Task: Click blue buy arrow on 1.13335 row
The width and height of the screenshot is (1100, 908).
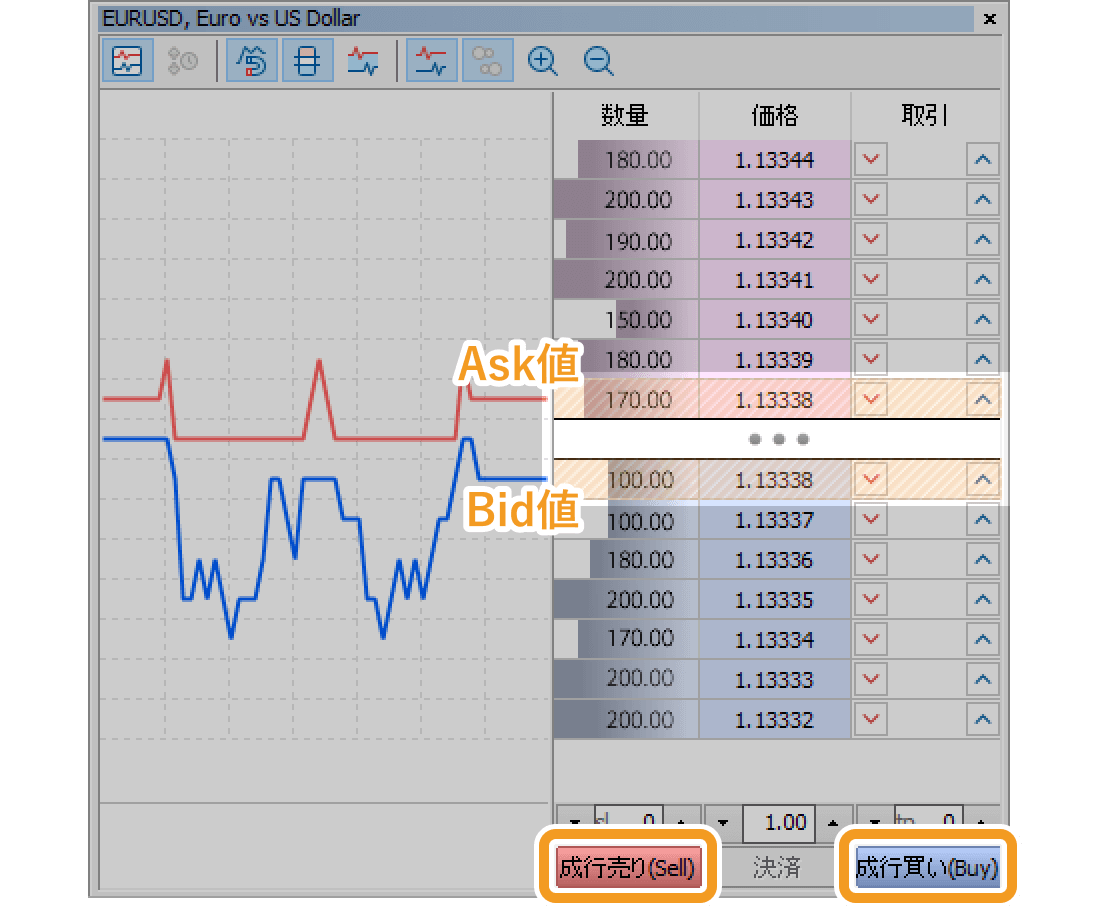Action: pos(983,600)
